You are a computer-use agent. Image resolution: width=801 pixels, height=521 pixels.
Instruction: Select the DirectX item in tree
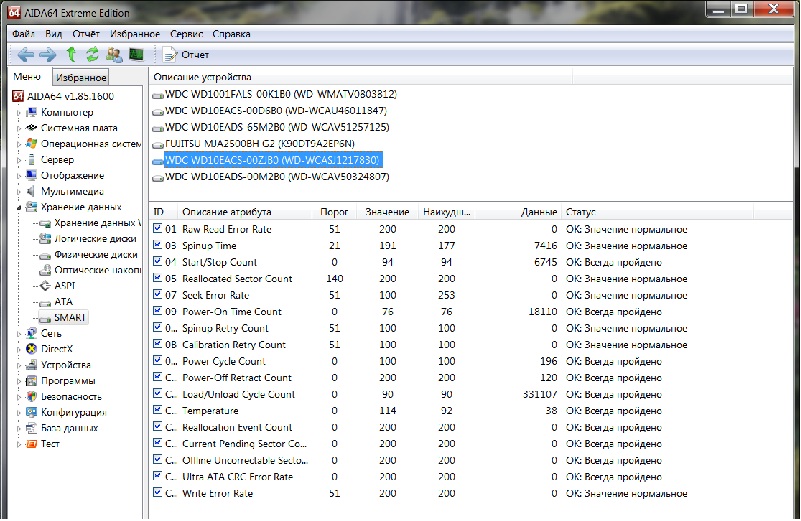click(x=55, y=349)
